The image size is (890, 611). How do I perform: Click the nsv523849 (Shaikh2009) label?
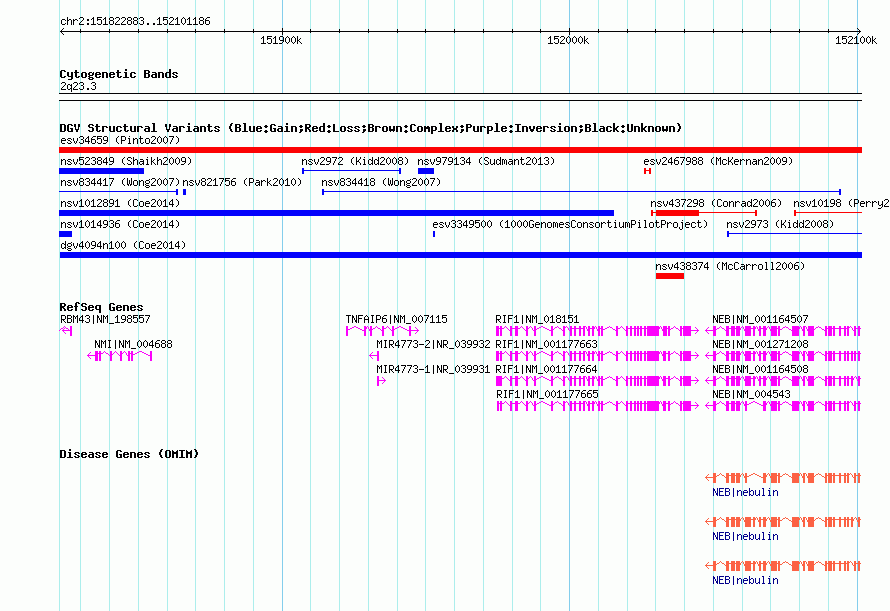(126, 161)
